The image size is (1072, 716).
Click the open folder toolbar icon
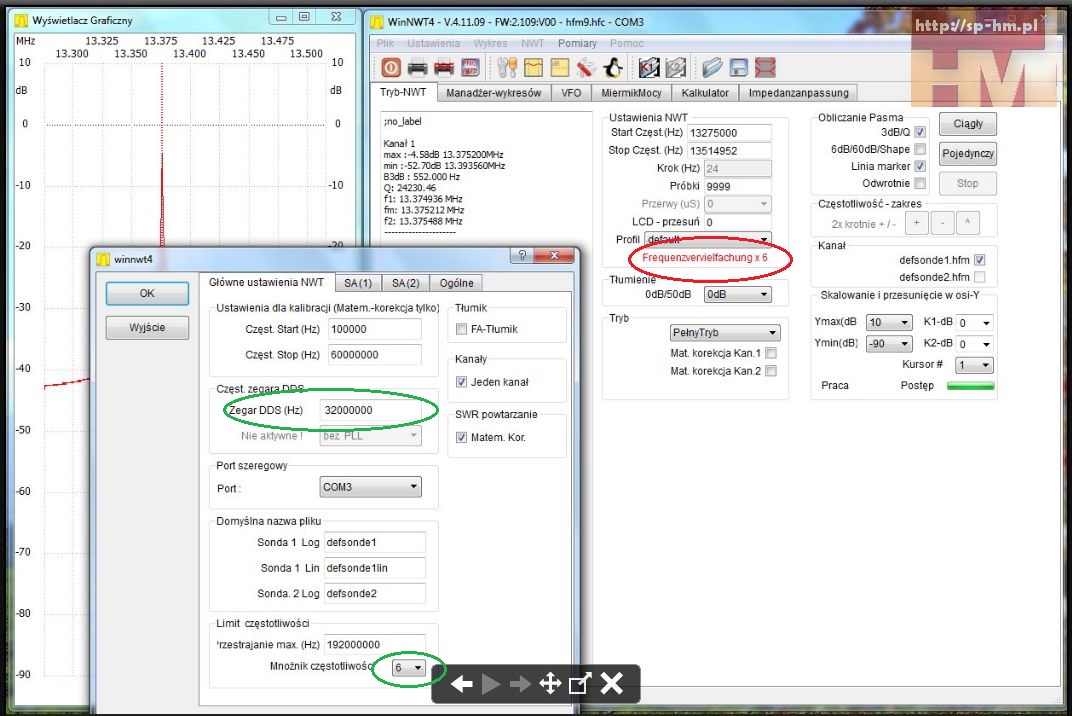click(711, 67)
